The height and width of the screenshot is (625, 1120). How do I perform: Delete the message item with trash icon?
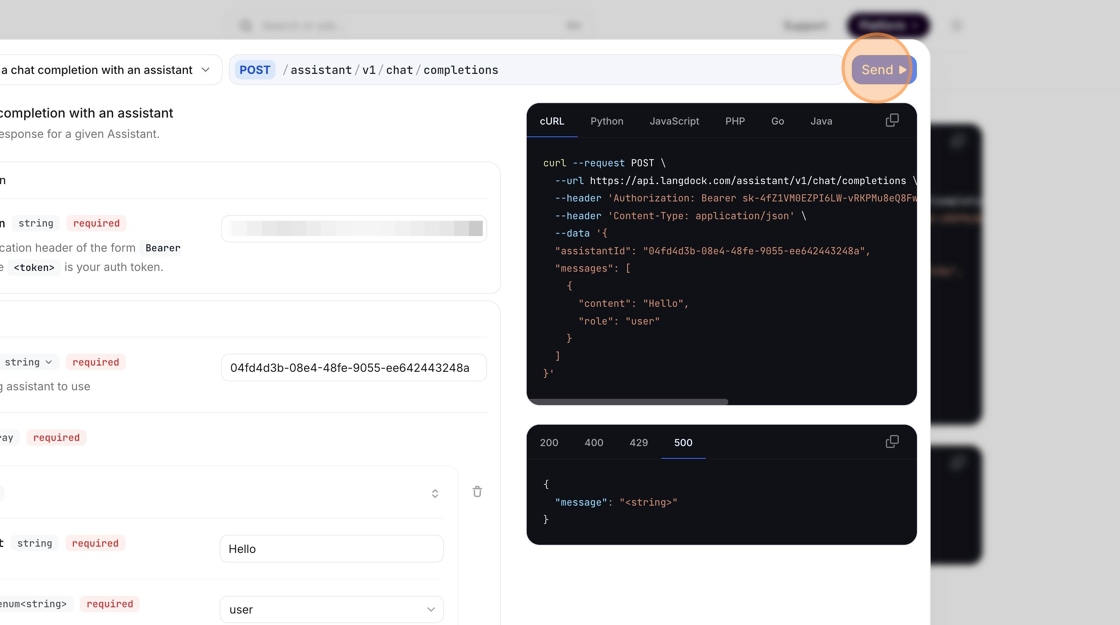[477, 492]
